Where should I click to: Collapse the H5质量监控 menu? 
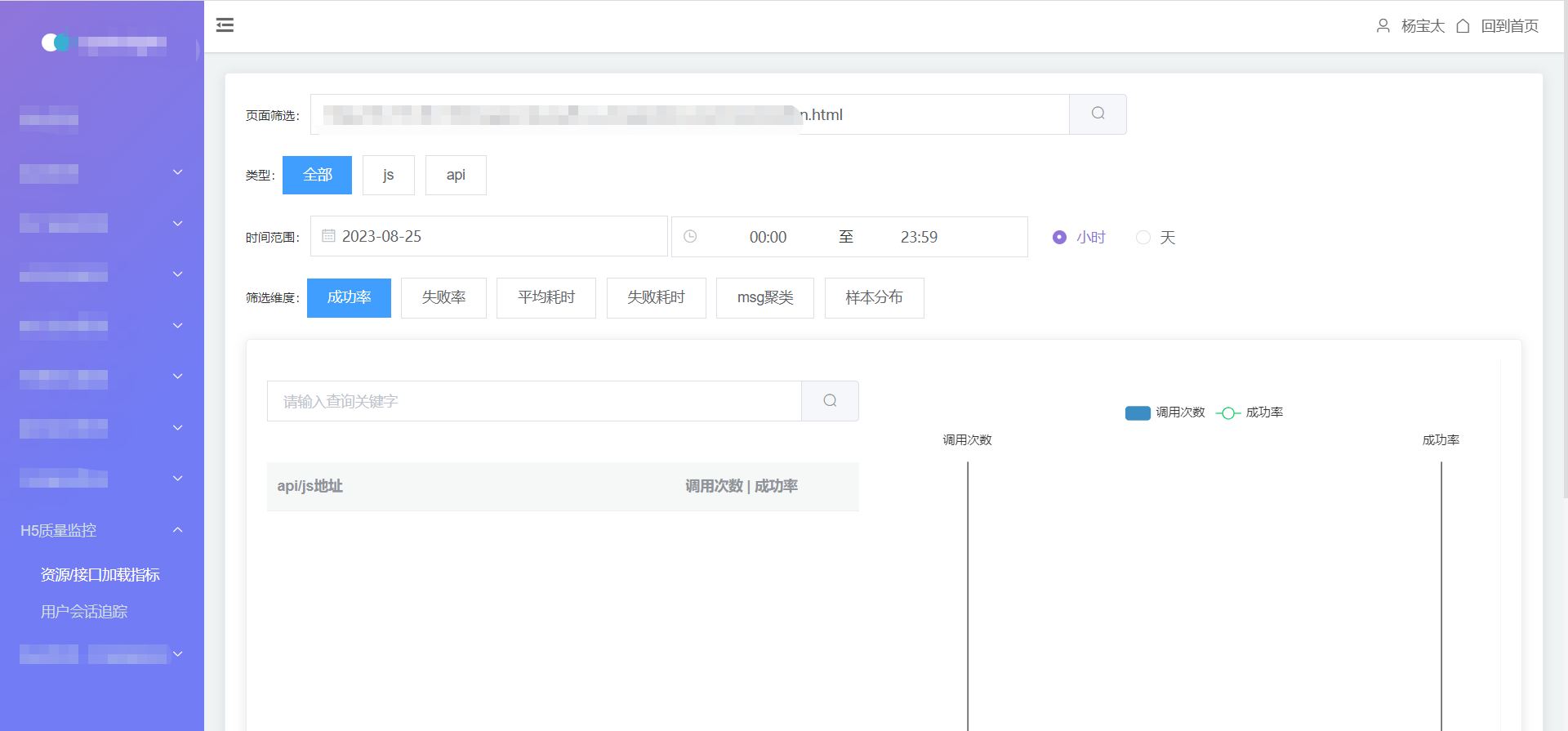tap(102, 530)
